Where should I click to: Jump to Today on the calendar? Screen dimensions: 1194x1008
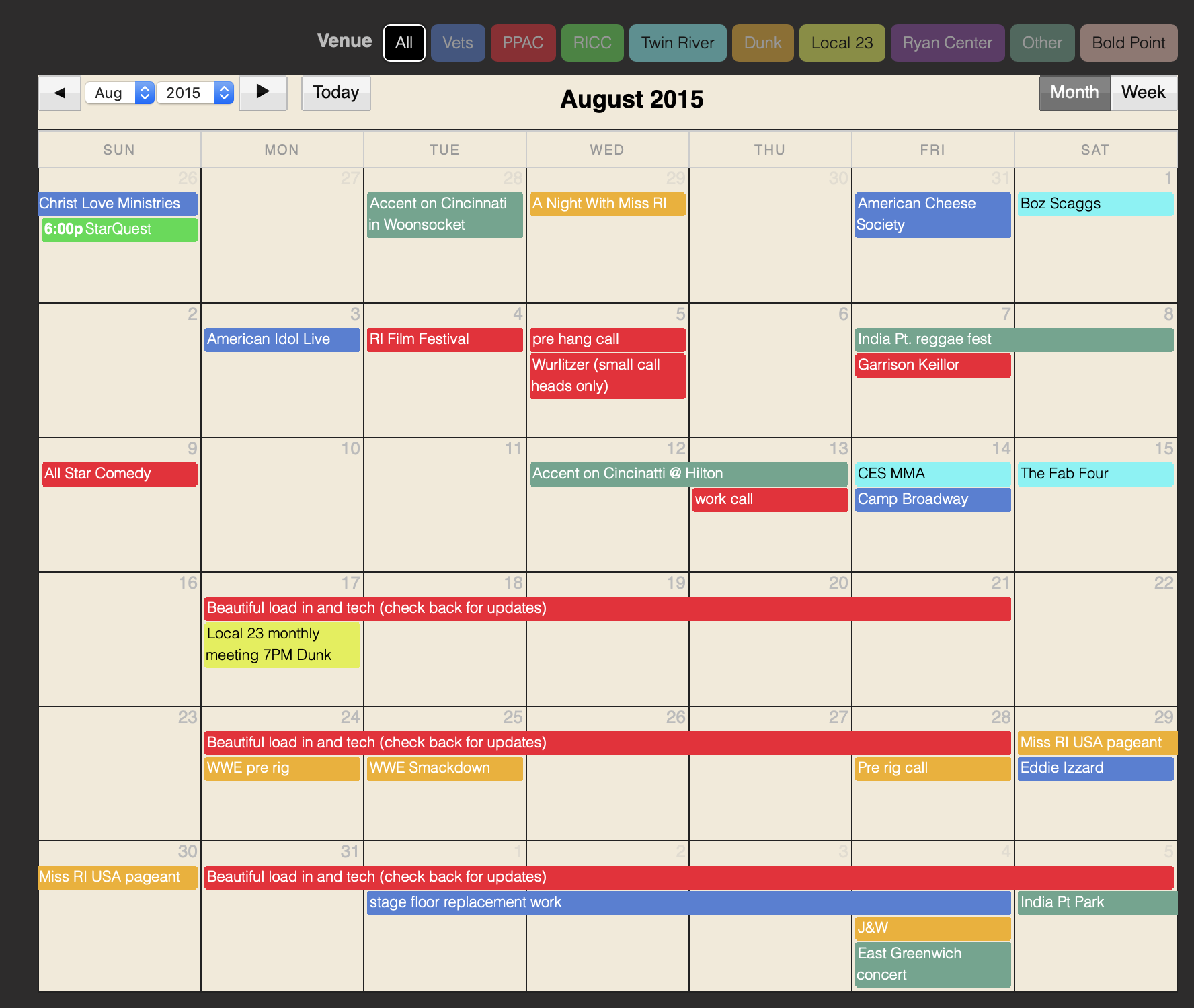tap(335, 93)
